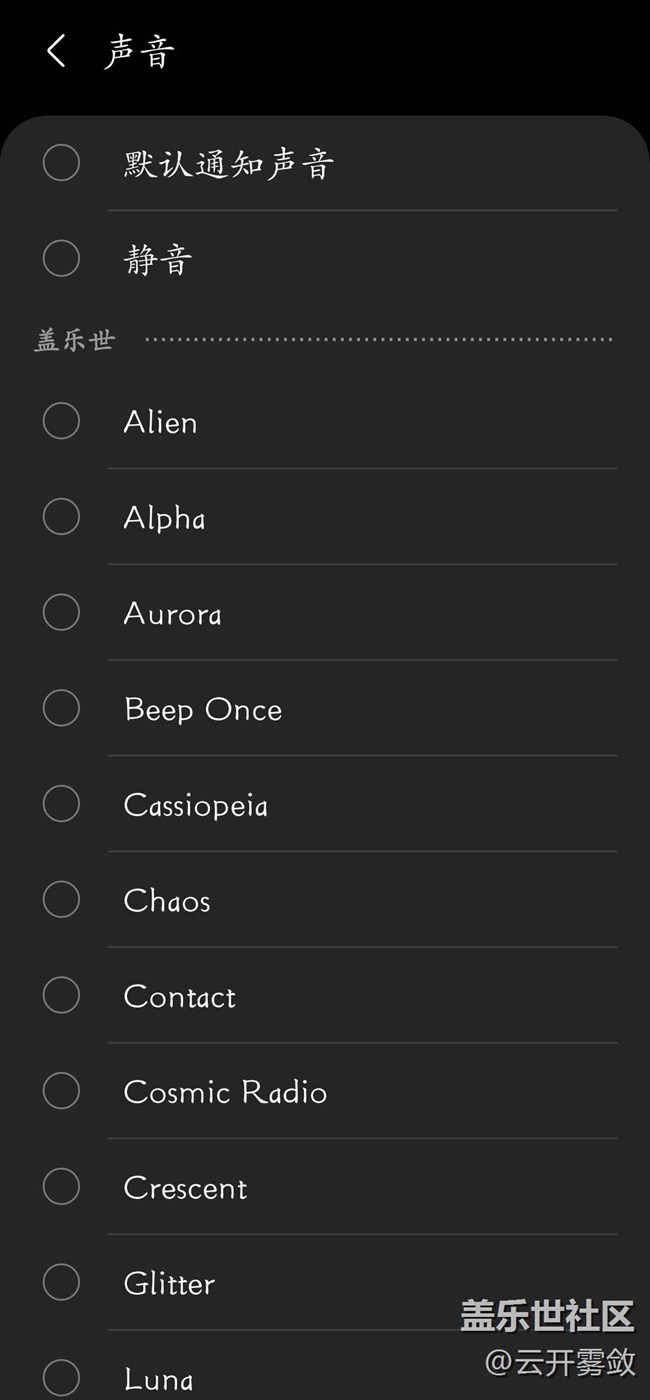Tap the 声音 page title
650x1400 pixels.
pos(139,52)
